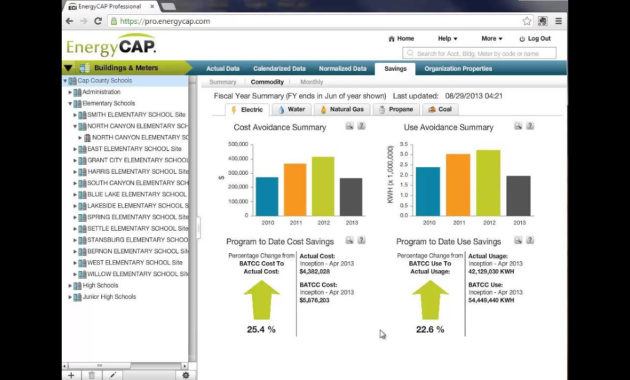The image size is (630, 380).
Task: Open the More dropdown menu
Action: click(x=492, y=39)
